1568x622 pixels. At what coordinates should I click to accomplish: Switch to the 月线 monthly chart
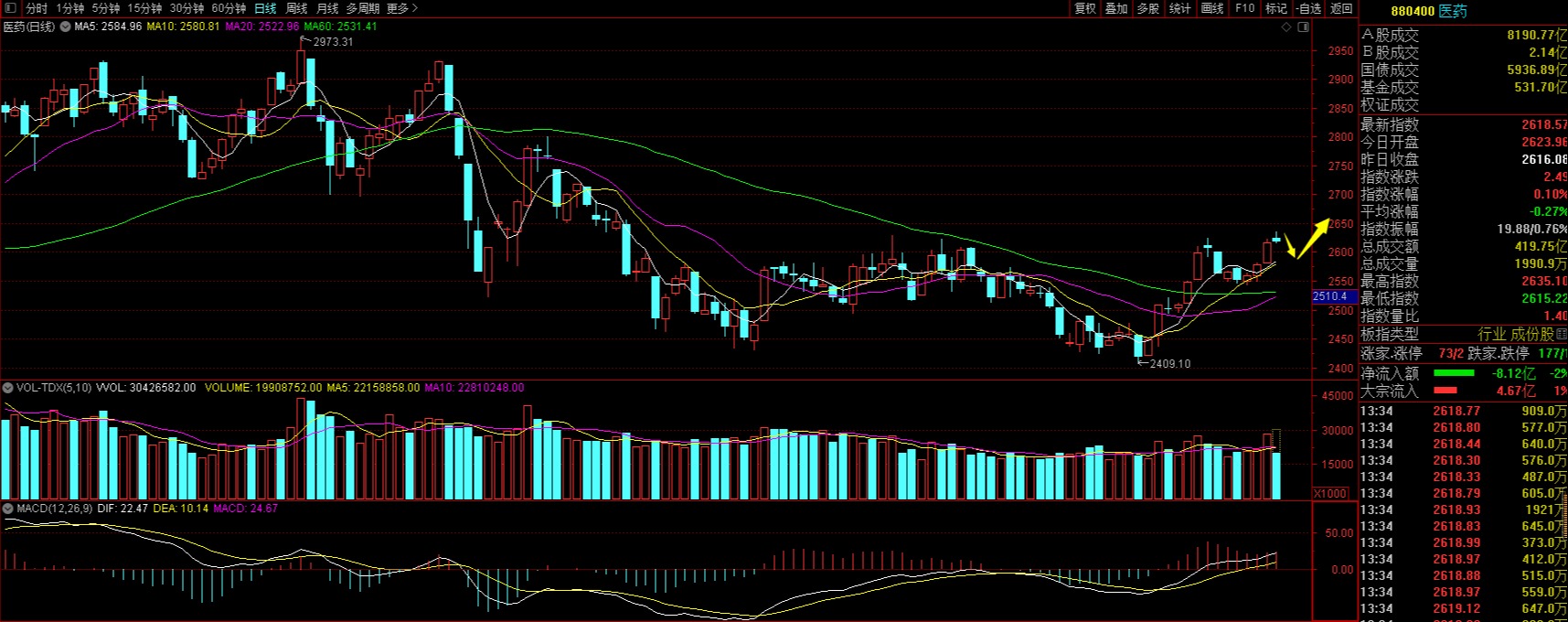[327, 8]
